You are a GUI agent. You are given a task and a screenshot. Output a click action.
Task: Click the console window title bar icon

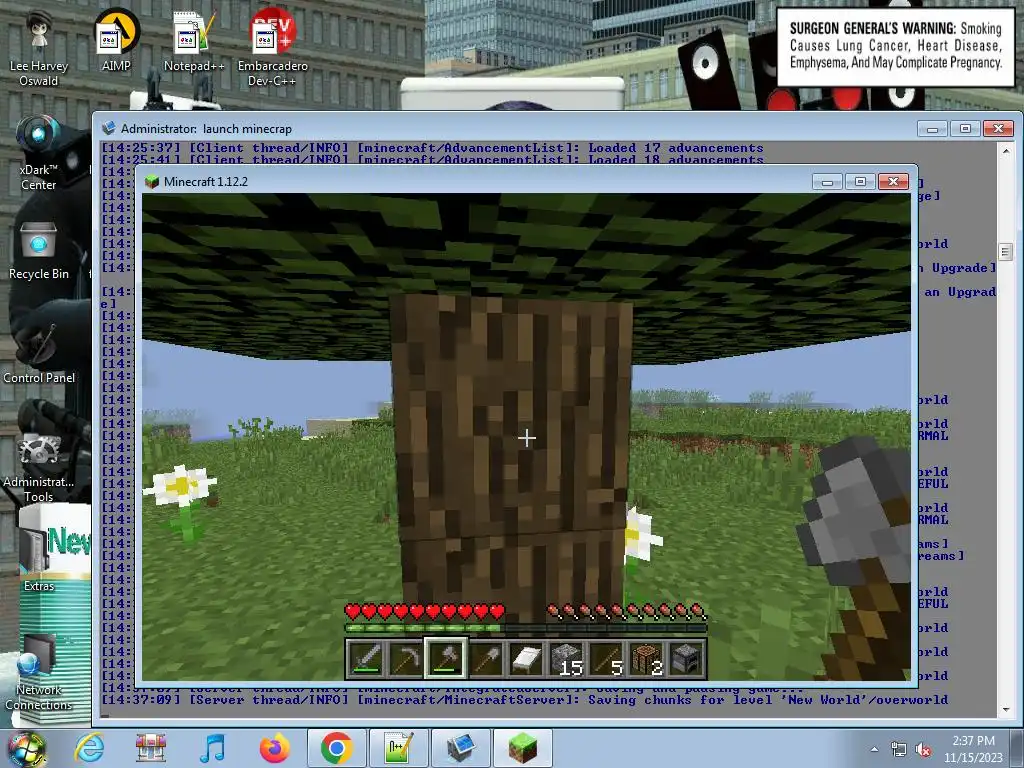[x=109, y=128]
